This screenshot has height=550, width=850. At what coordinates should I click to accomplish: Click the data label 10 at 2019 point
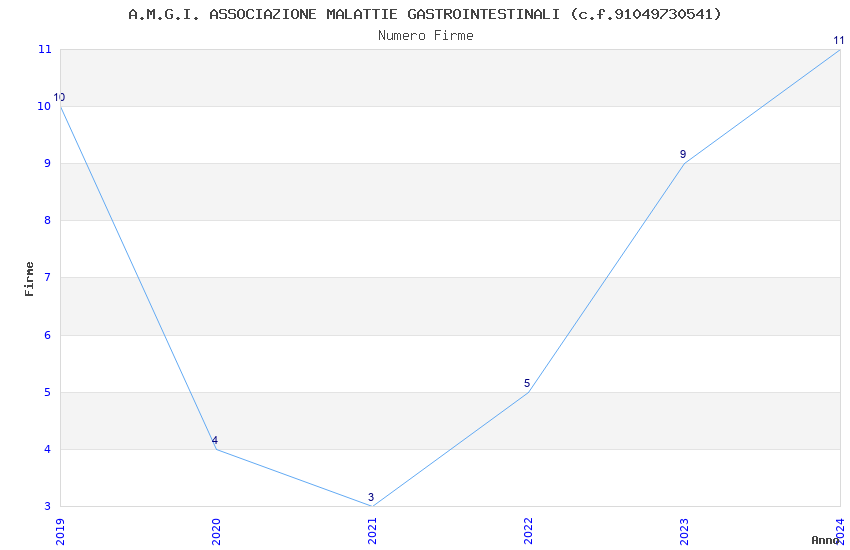click(x=59, y=98)
